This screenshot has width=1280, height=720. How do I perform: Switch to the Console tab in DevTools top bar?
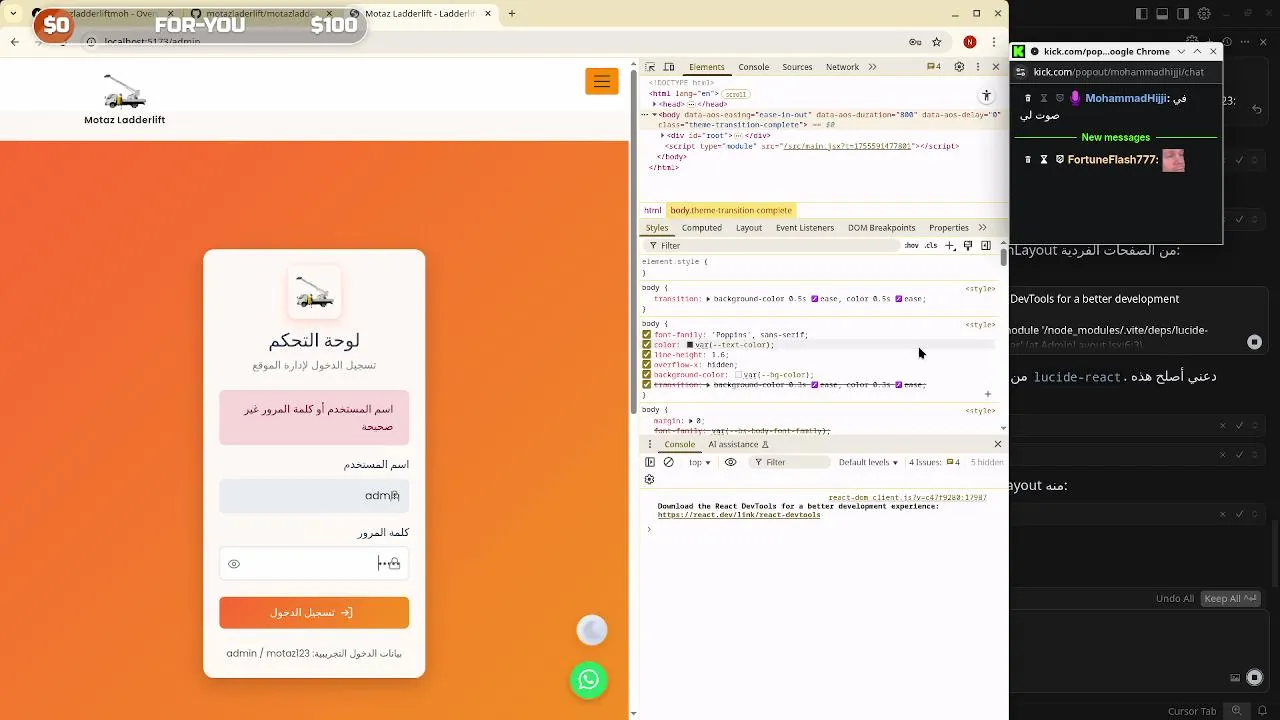[754, 67]
